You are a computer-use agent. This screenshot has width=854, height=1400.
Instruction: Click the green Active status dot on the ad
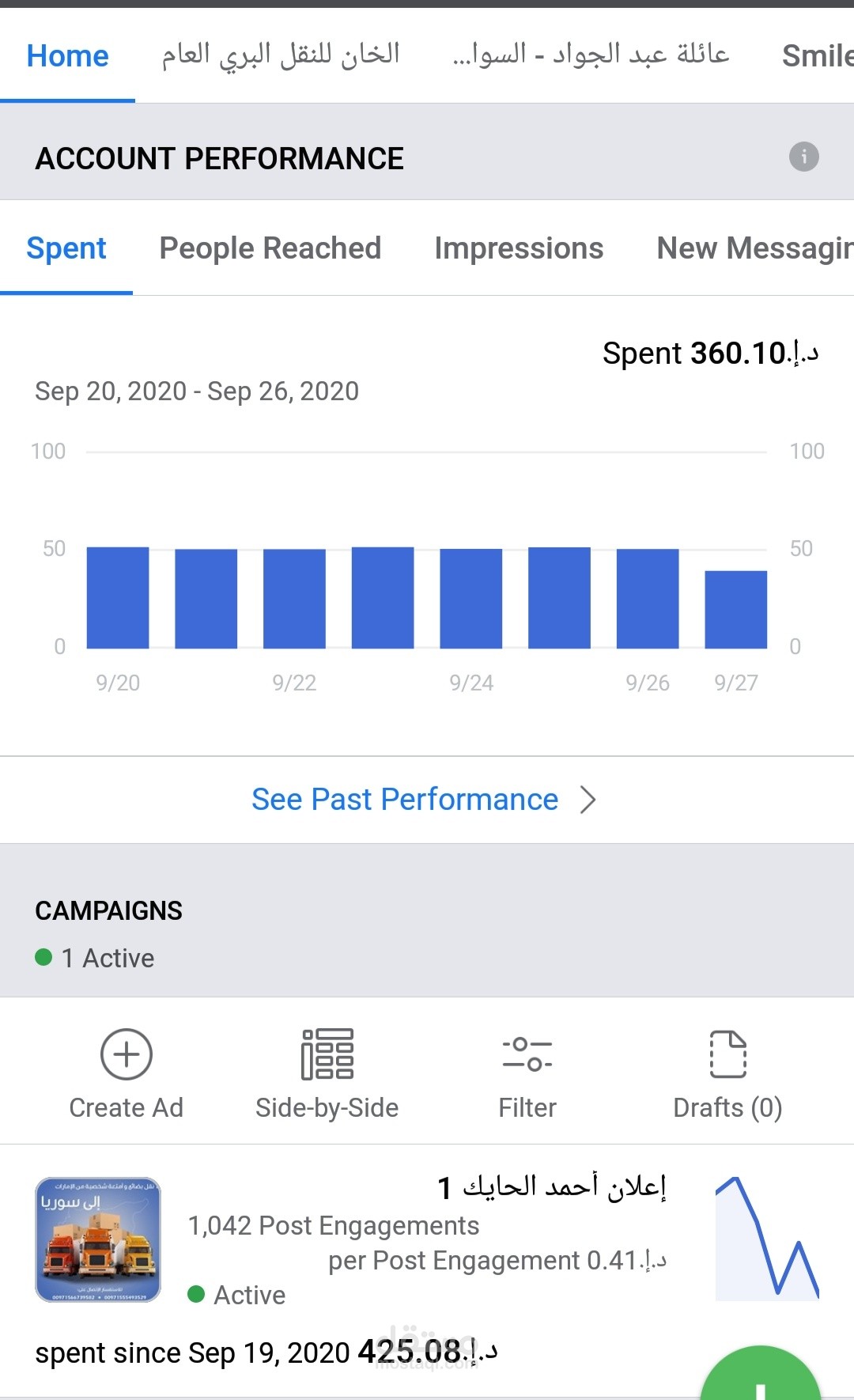196,1294
